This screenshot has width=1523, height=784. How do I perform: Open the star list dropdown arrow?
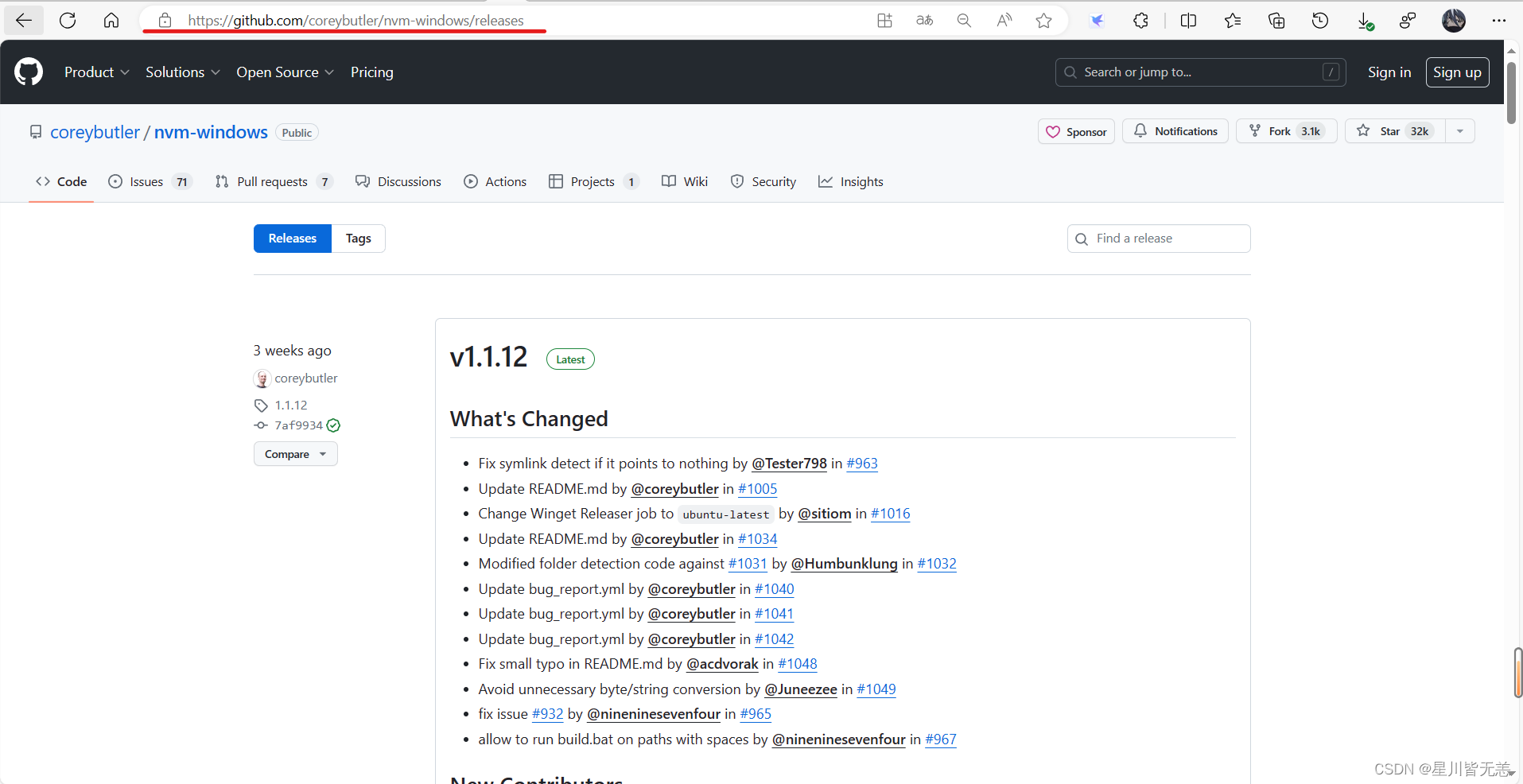pos(1460,131)
